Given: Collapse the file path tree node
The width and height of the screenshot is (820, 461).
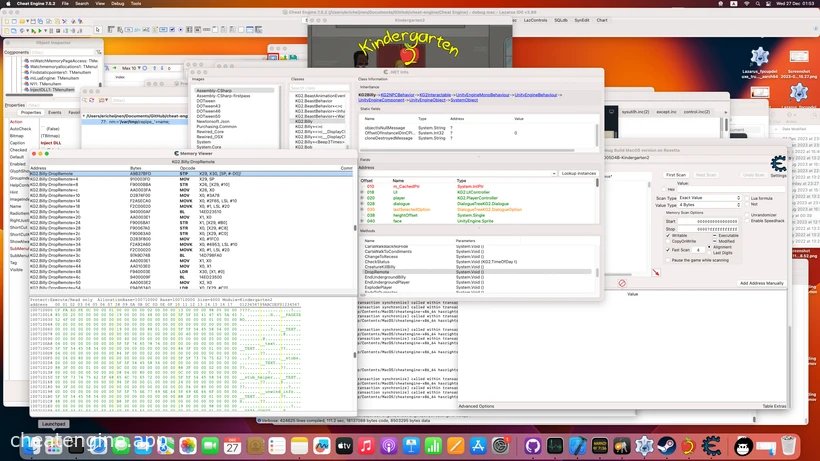Looking at the screenshot, I should pyautogui.click(x=84, y=116).
